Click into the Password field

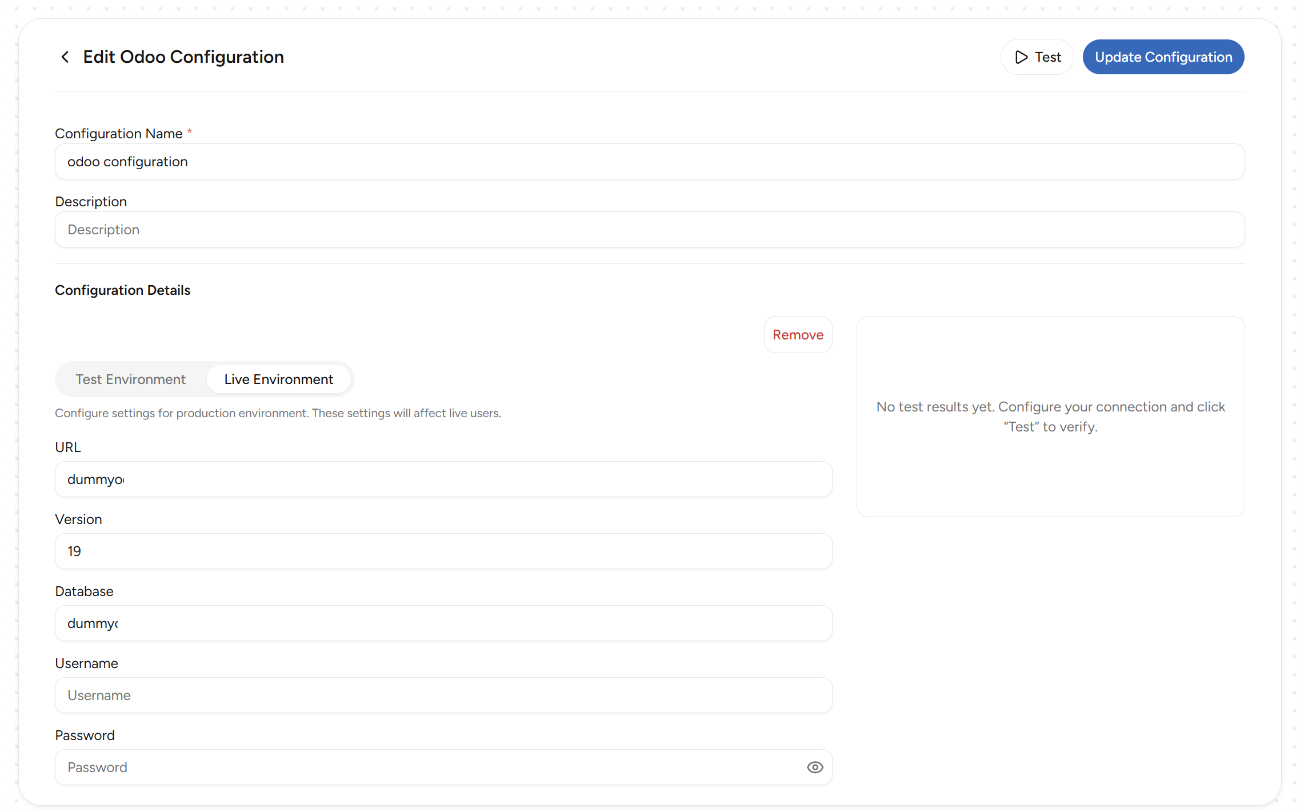[444, 768]
